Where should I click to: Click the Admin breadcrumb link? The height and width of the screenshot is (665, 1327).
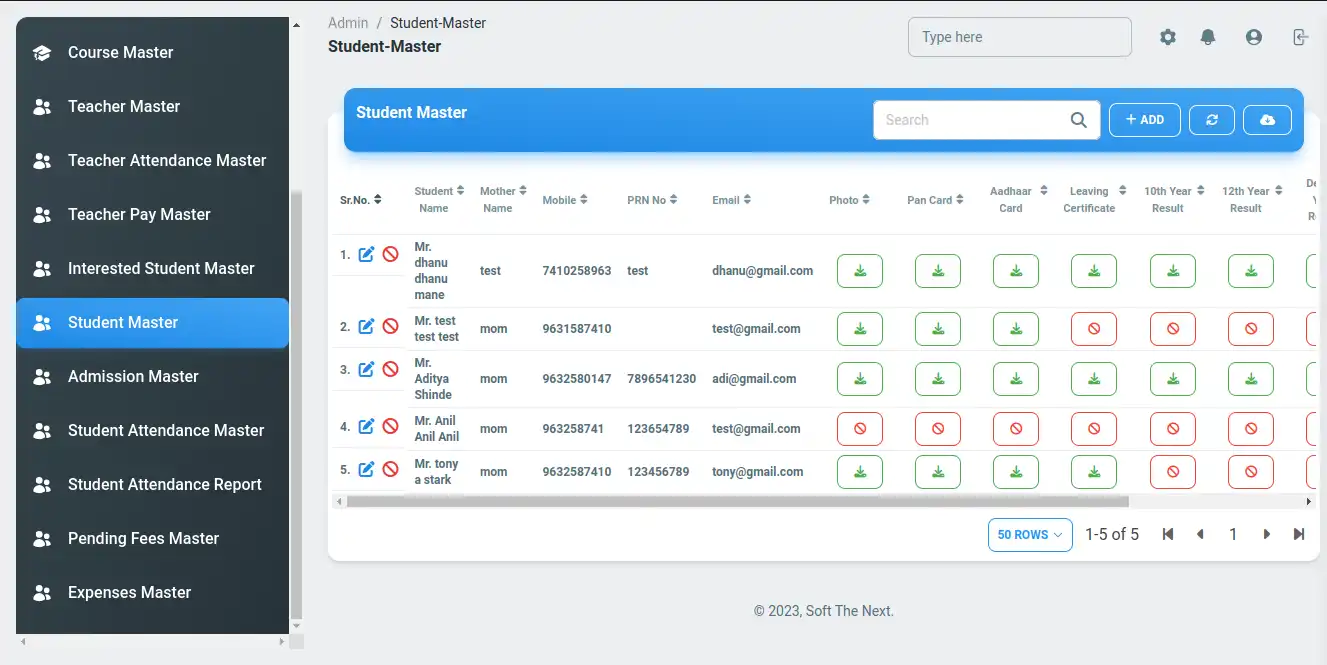point(348,23)
